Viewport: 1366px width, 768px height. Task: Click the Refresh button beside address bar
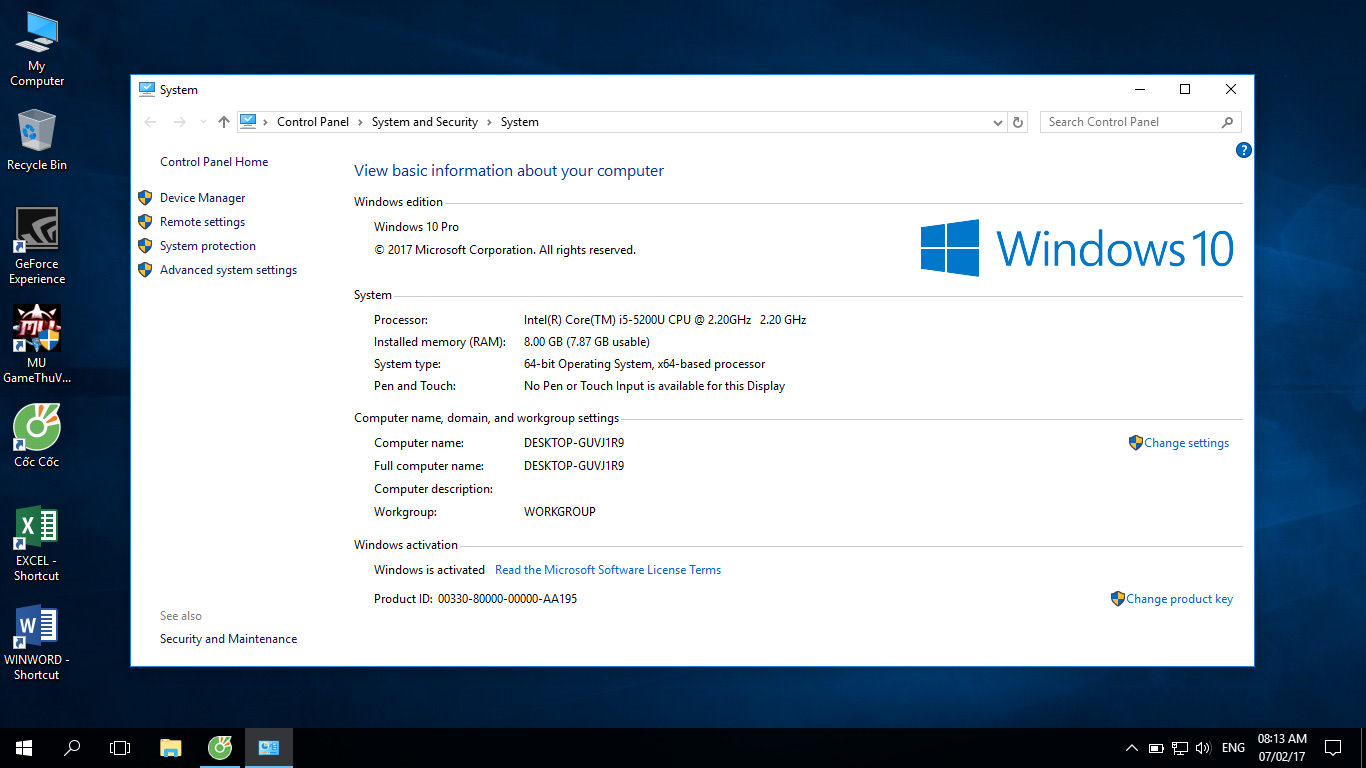click(1018, 122)
